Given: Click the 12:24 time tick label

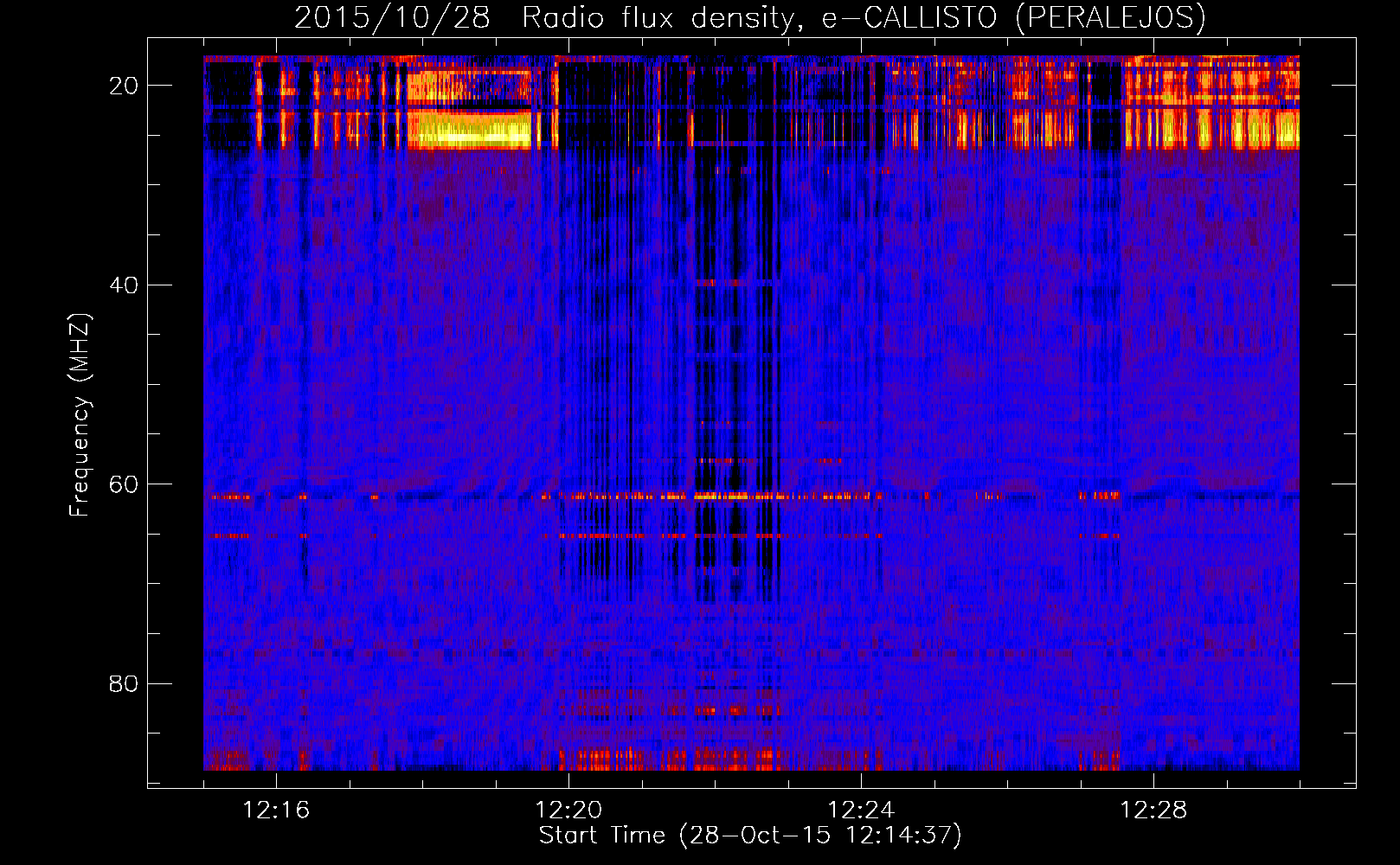Looking at the screenshot, I should coord(861,810).
